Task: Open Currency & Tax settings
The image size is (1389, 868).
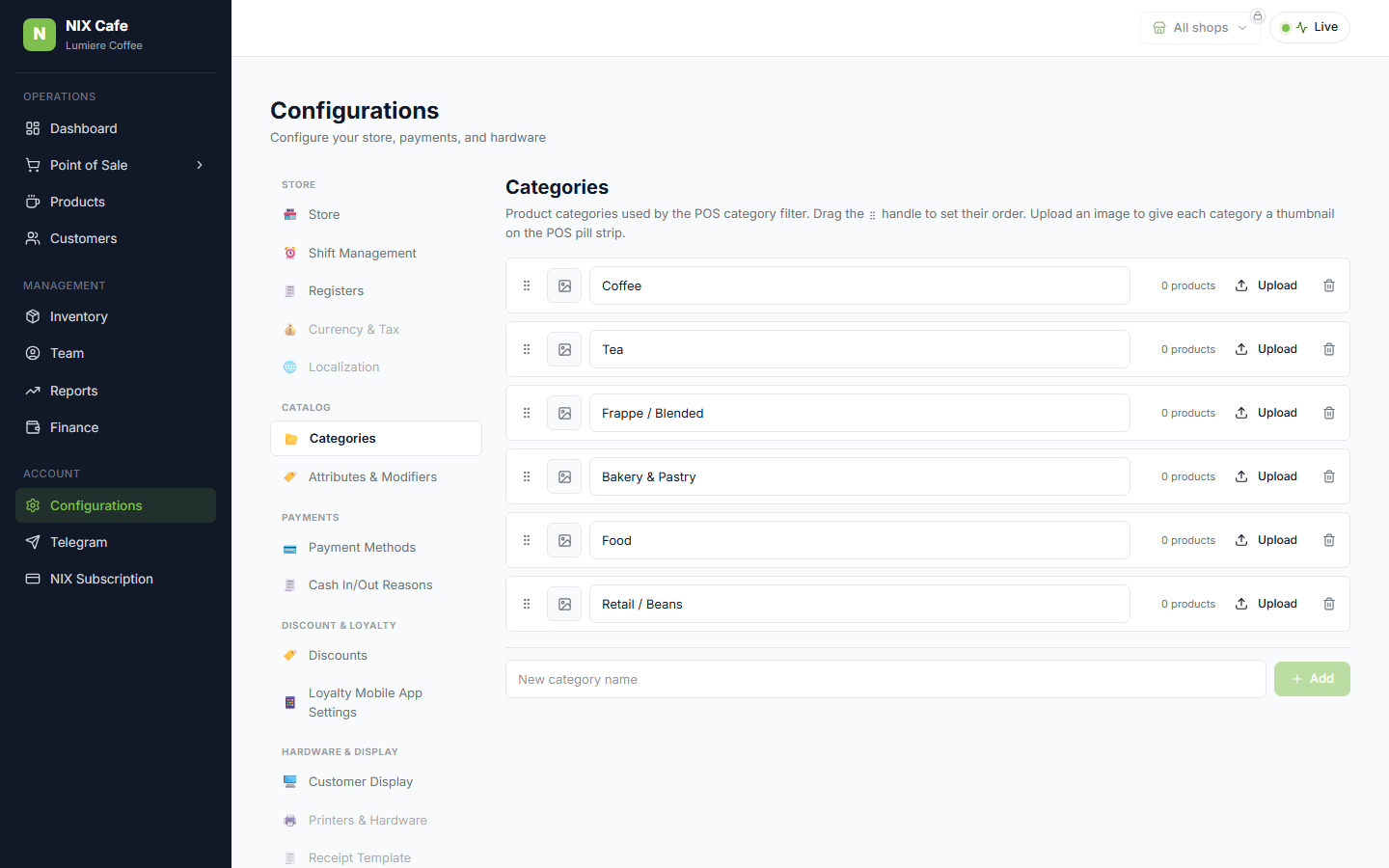Action: [x=376, y=329]
